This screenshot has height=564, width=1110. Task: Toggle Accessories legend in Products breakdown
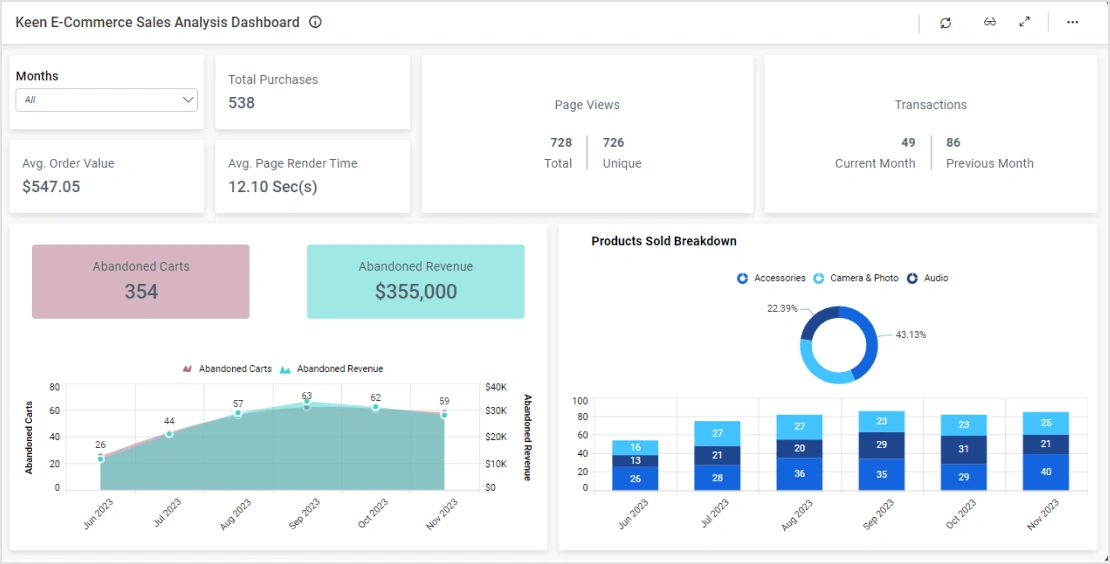click(x=743, y=278)
